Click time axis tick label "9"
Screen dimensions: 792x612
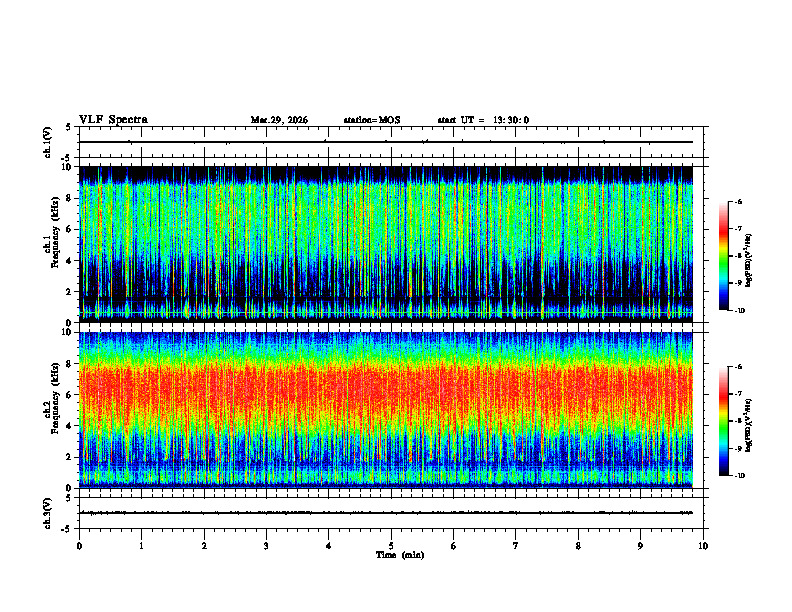tap(640, 546)
